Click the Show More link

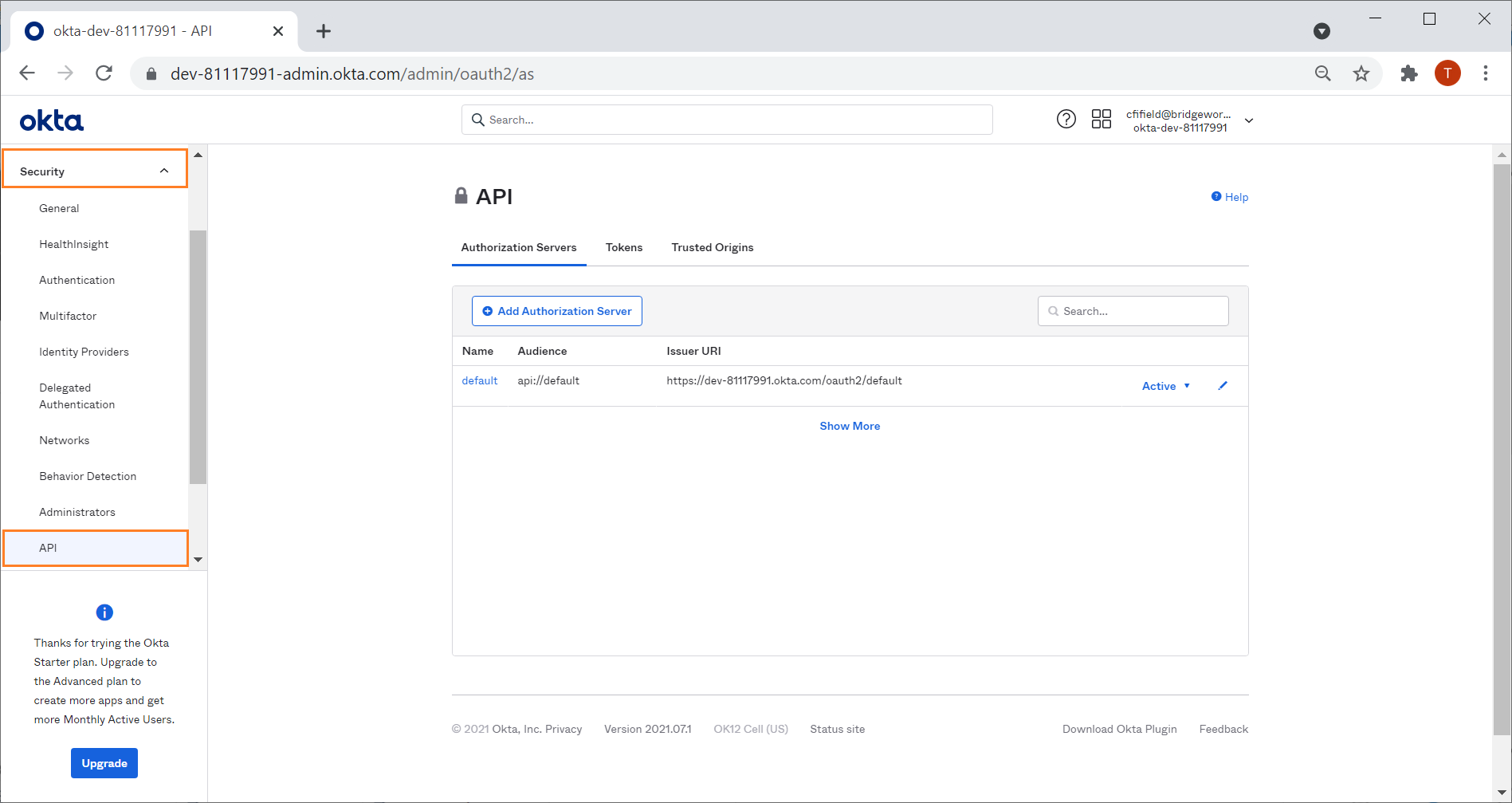click(x=850, y=426)
